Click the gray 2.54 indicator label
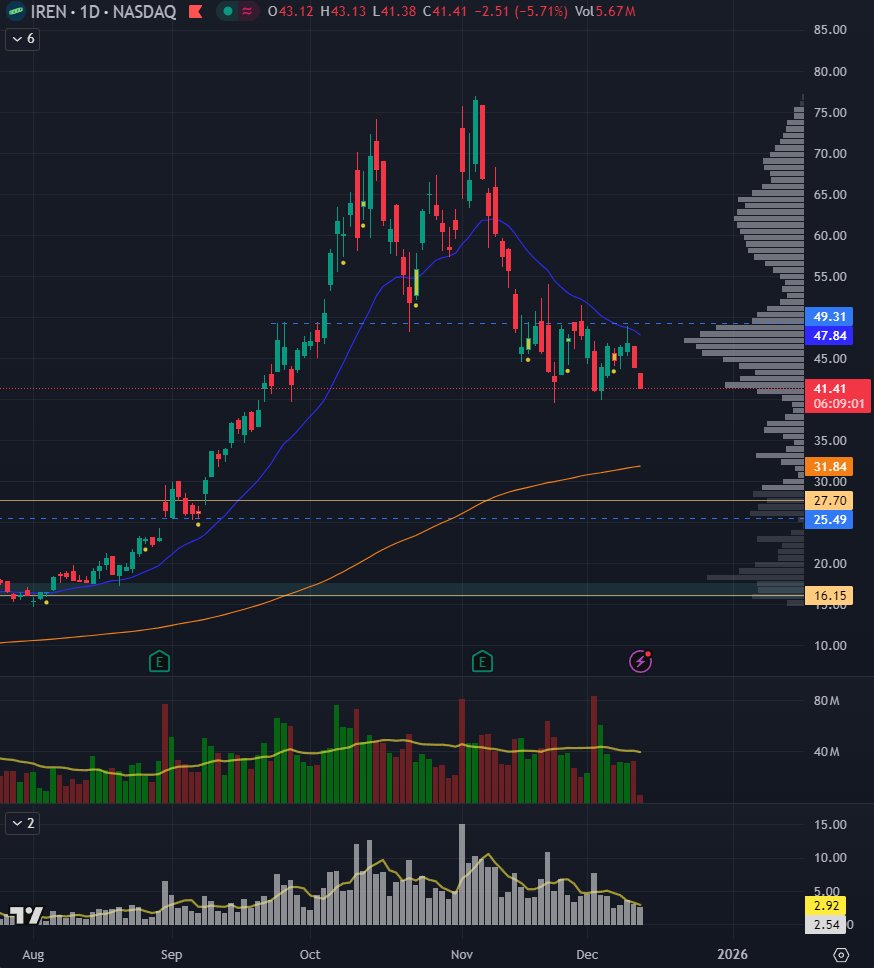The width and height of the screenshot is (874, 968). (826, 925)
